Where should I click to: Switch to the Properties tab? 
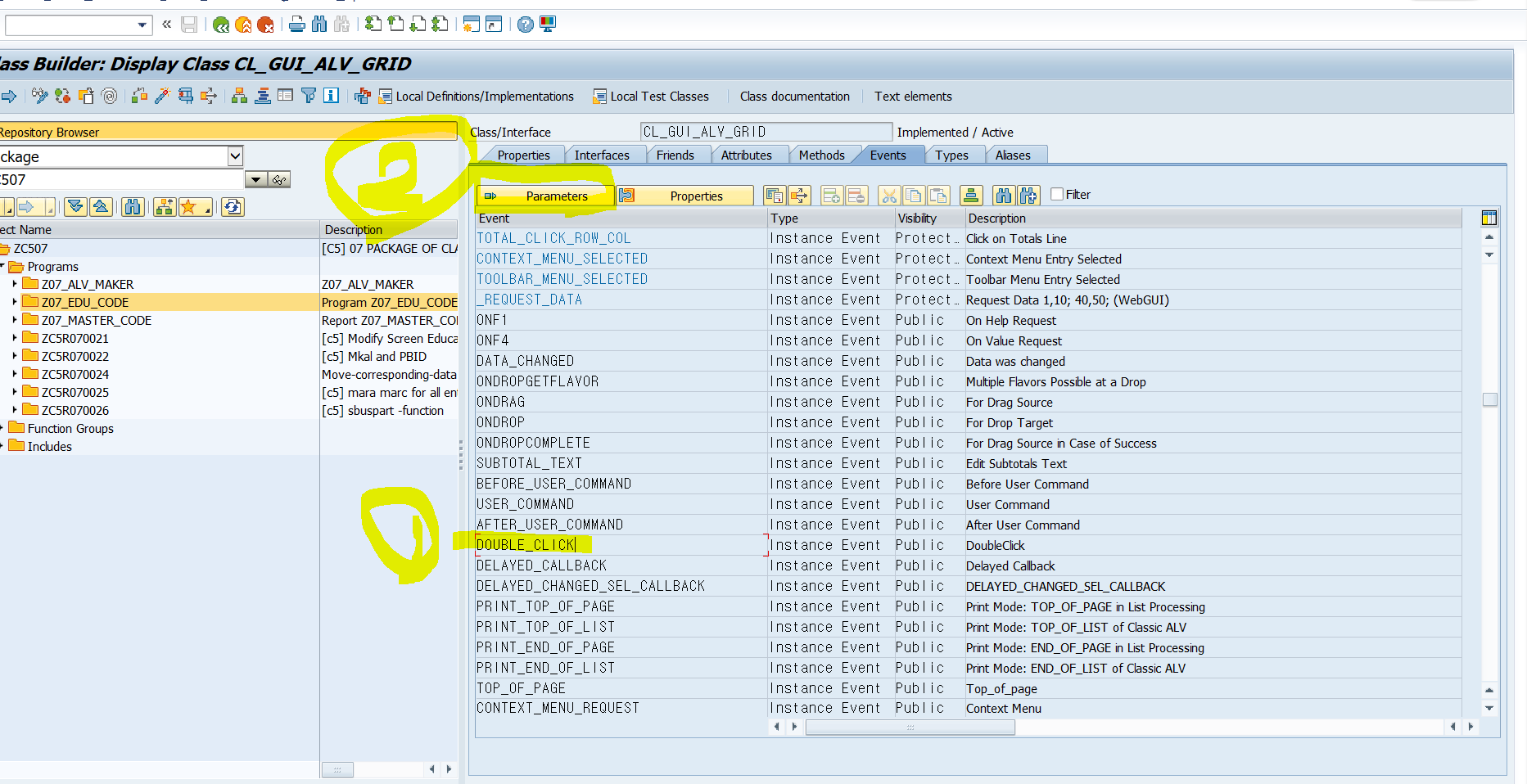point(523,155)
